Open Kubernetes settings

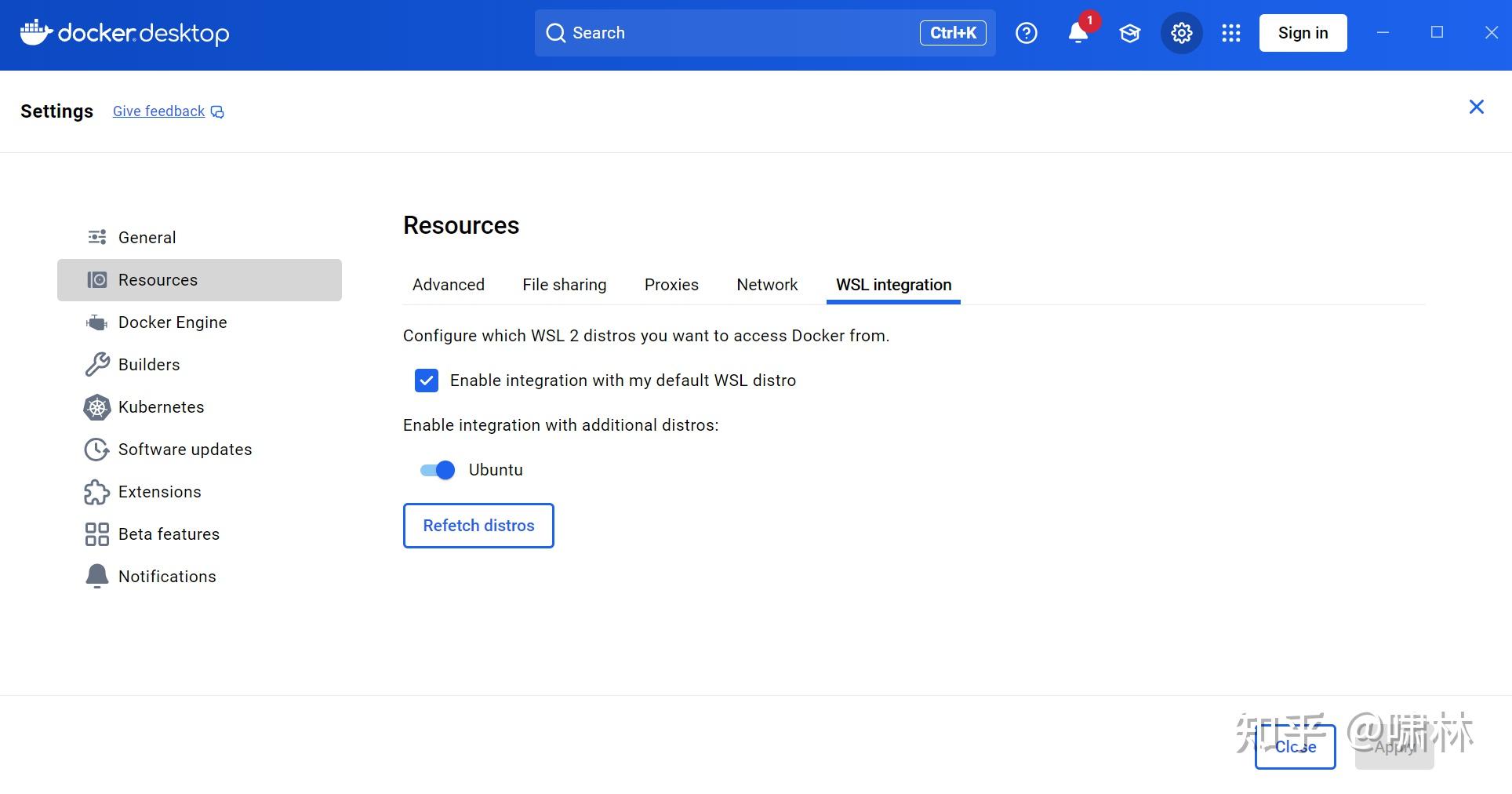click(199, 407)
